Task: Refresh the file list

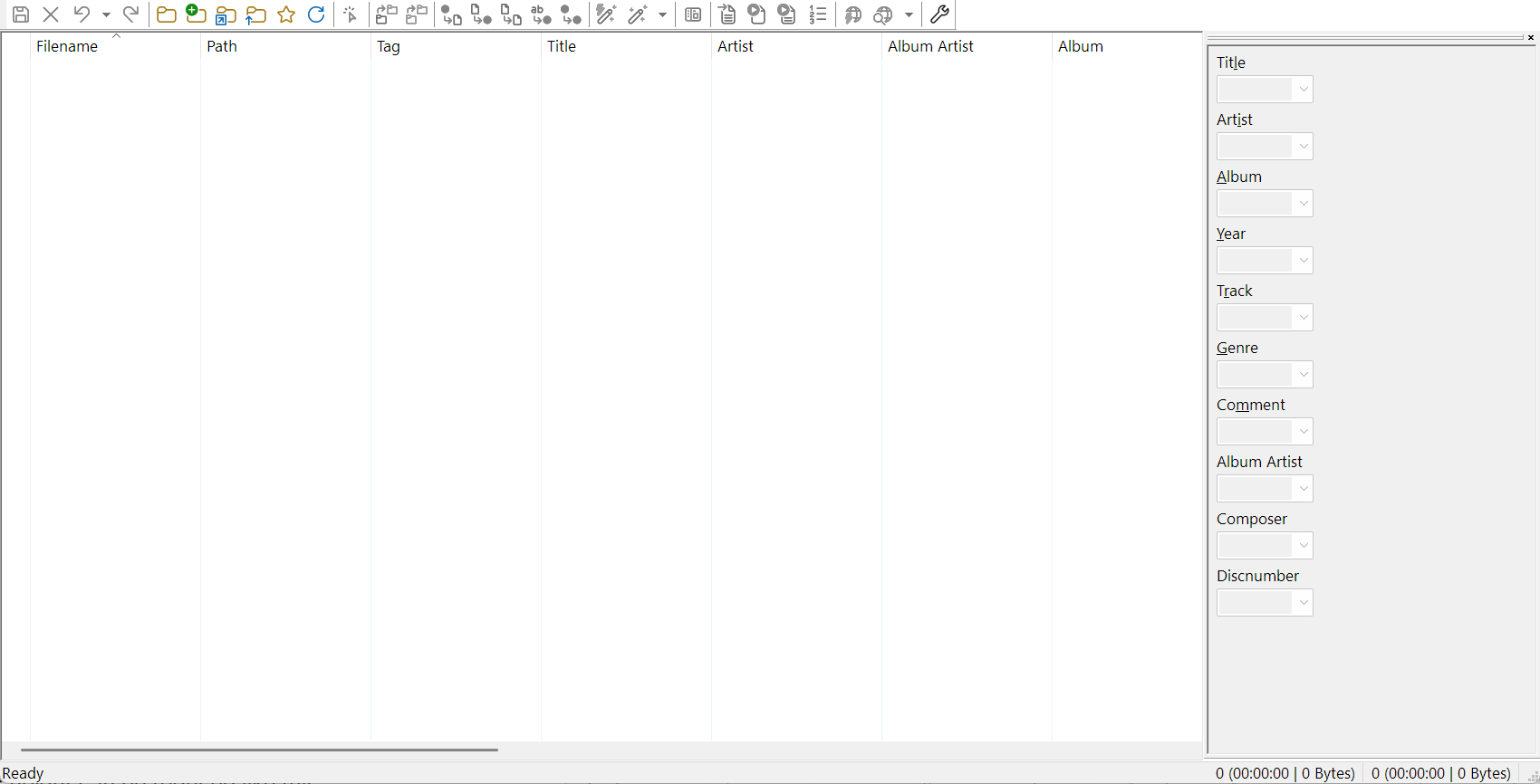Action: pos(316,14)
